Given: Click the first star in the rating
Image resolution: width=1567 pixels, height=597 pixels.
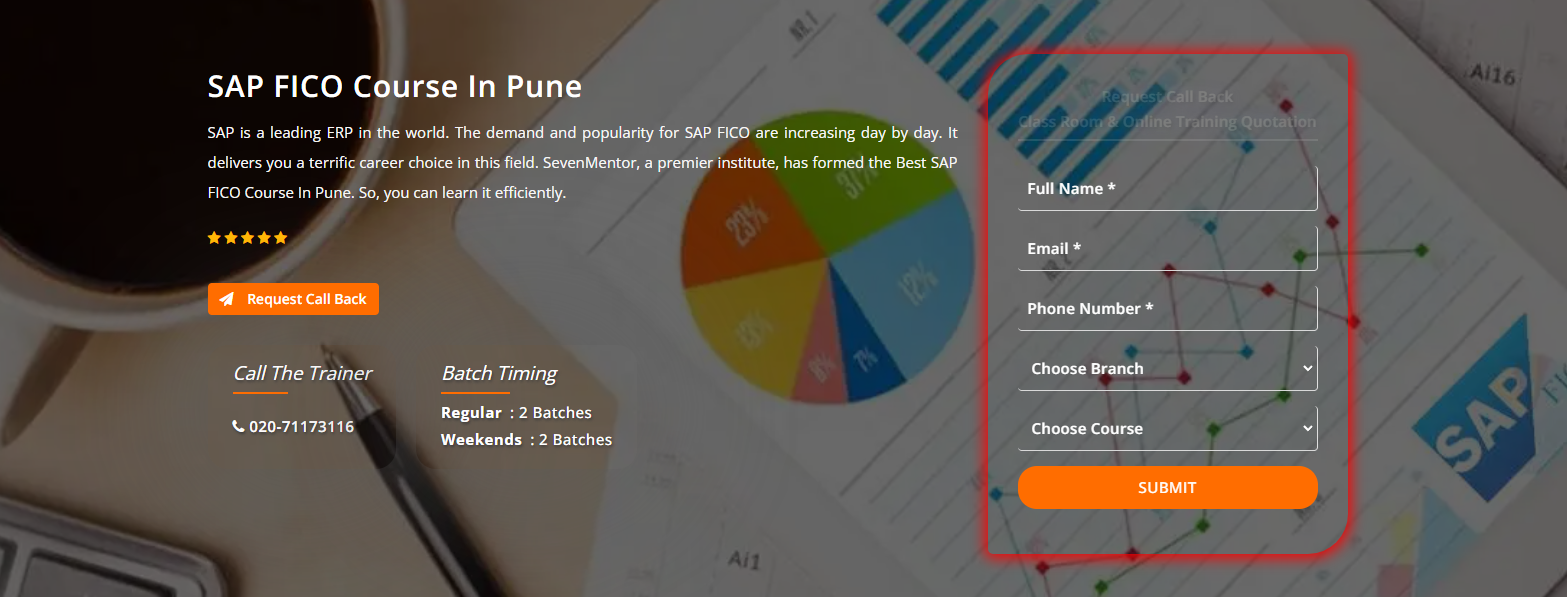Looking at the screenshot, I should (x=213, y=238).
